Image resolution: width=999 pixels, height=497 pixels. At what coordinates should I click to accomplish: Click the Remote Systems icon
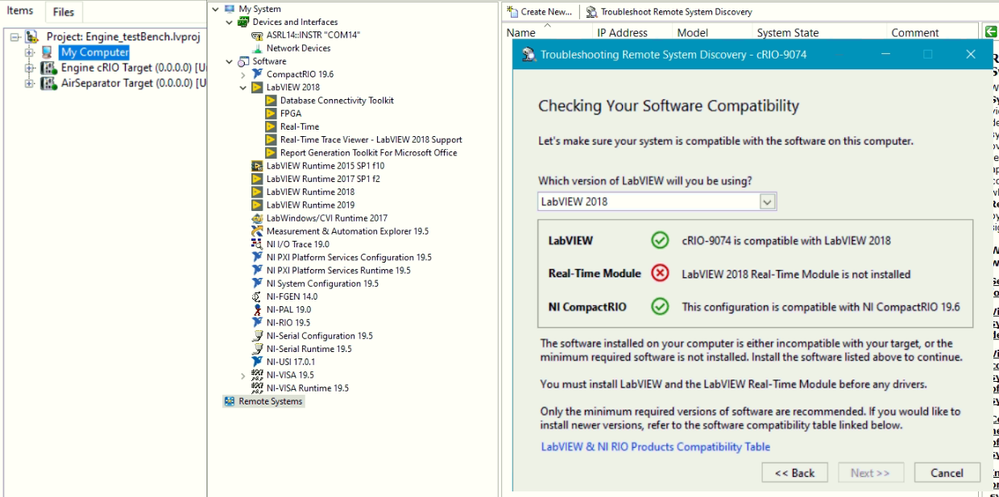coord(230,401)
